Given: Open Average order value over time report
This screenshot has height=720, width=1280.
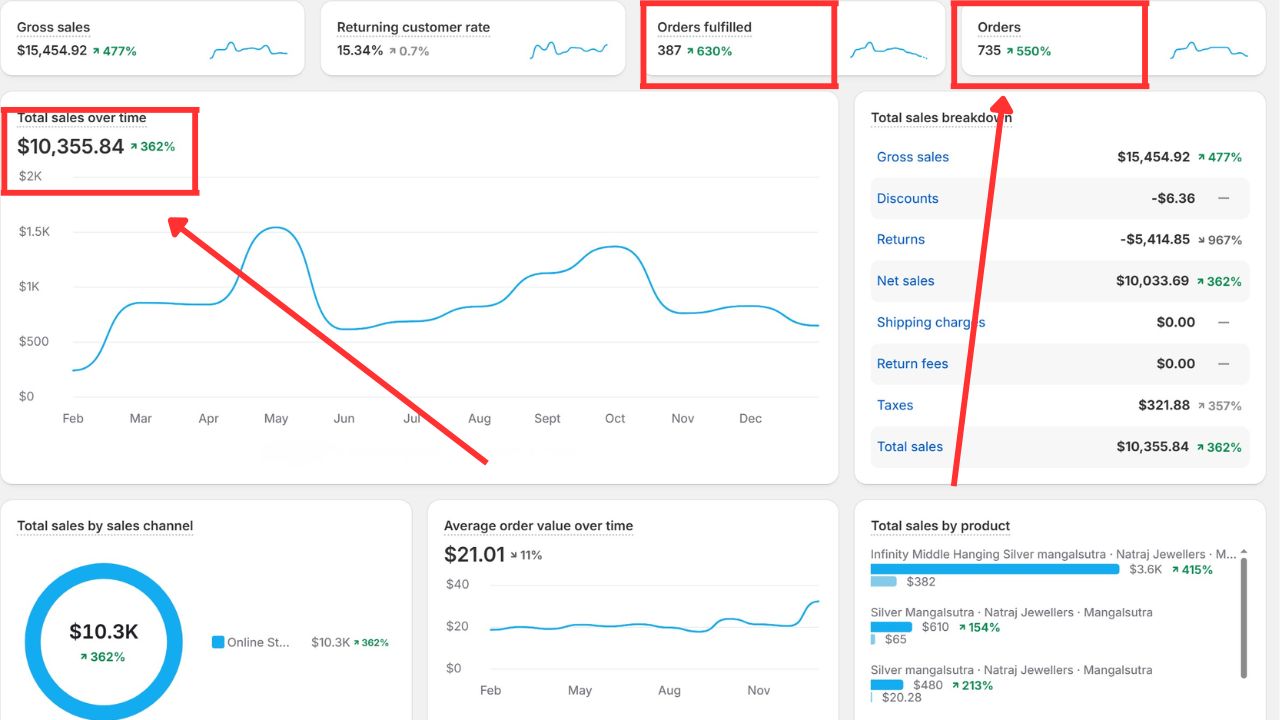Looking at the screenshot, I should pos(538,526).
